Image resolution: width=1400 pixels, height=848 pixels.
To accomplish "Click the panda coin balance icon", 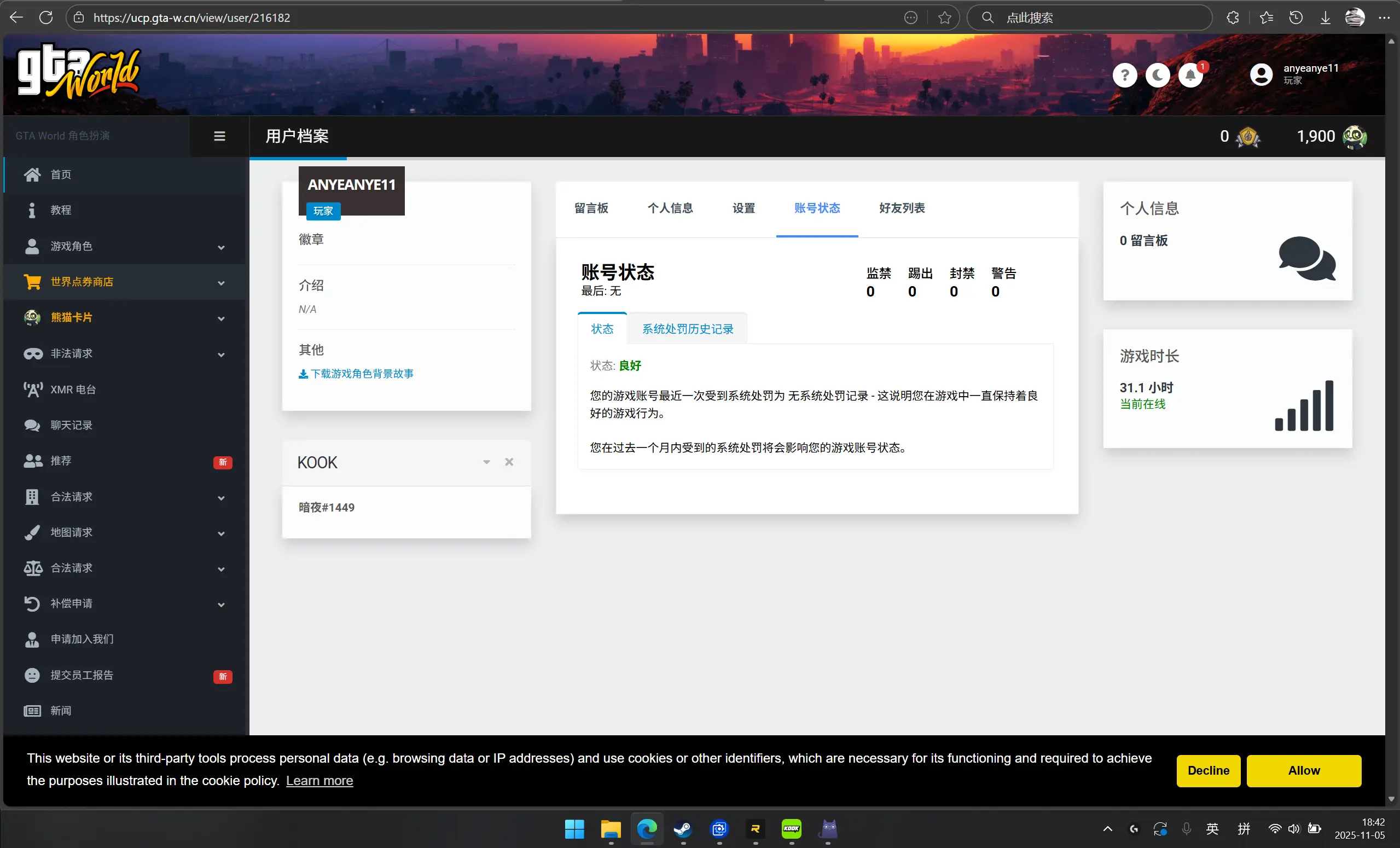I will [1355, 136].
